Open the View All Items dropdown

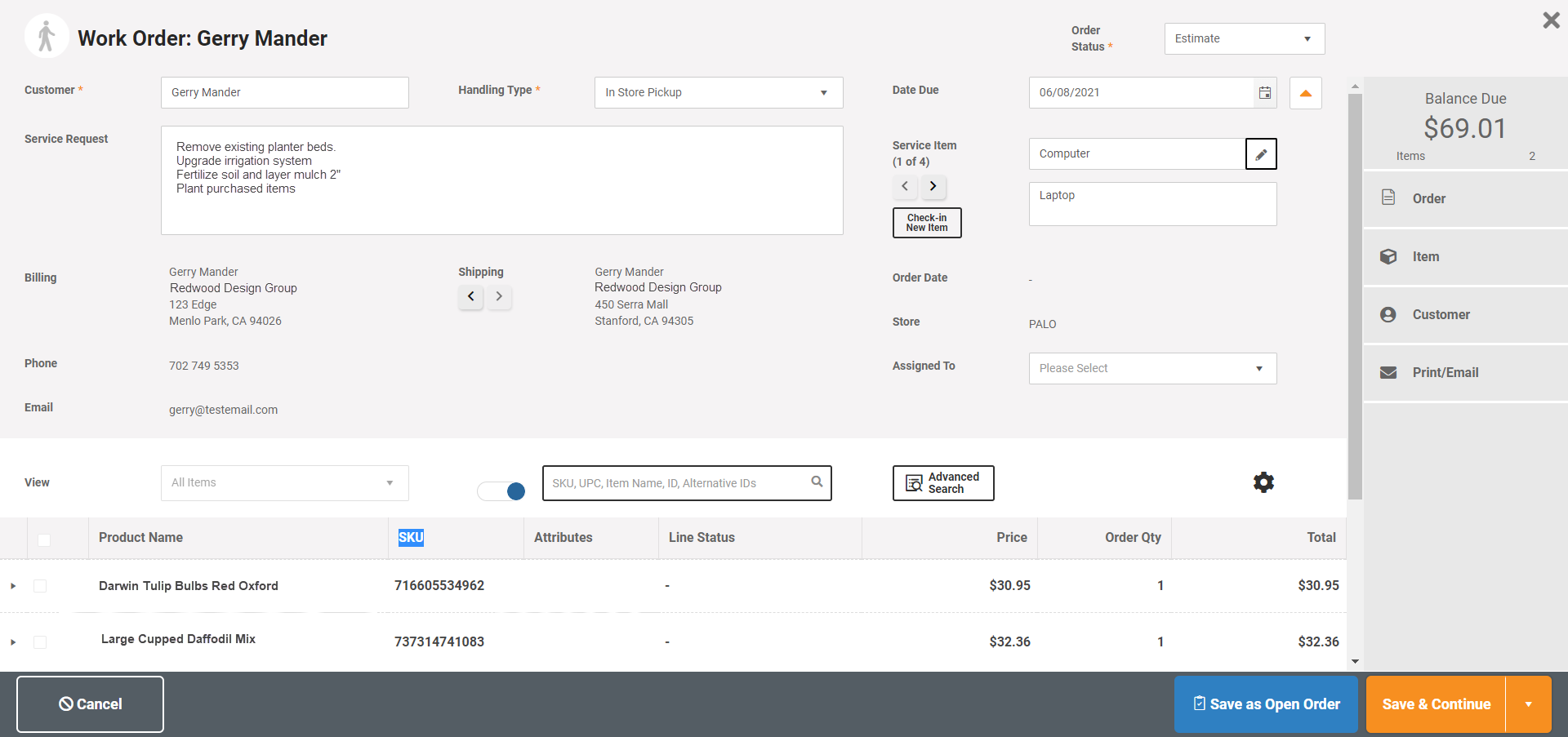click(x=285, y=483)
